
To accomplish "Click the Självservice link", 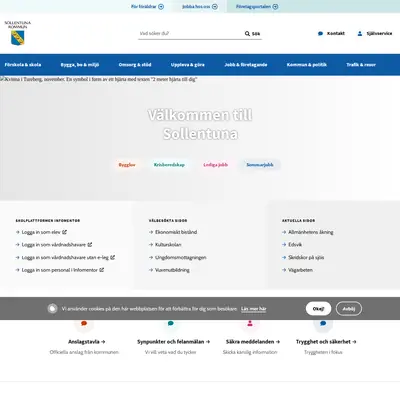I will pos(375,33).
